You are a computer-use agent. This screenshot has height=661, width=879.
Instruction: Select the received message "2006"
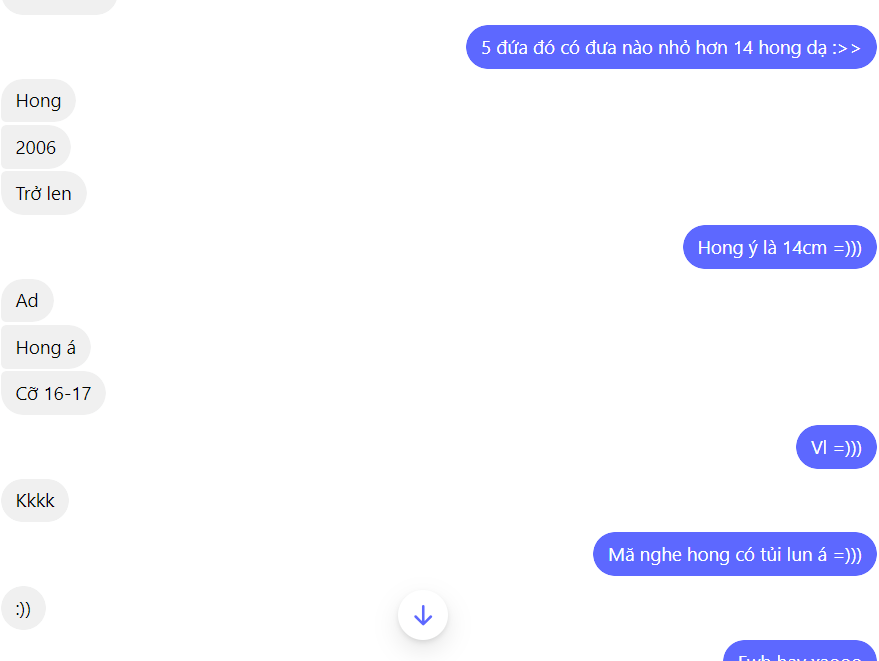tap(36, 147)
